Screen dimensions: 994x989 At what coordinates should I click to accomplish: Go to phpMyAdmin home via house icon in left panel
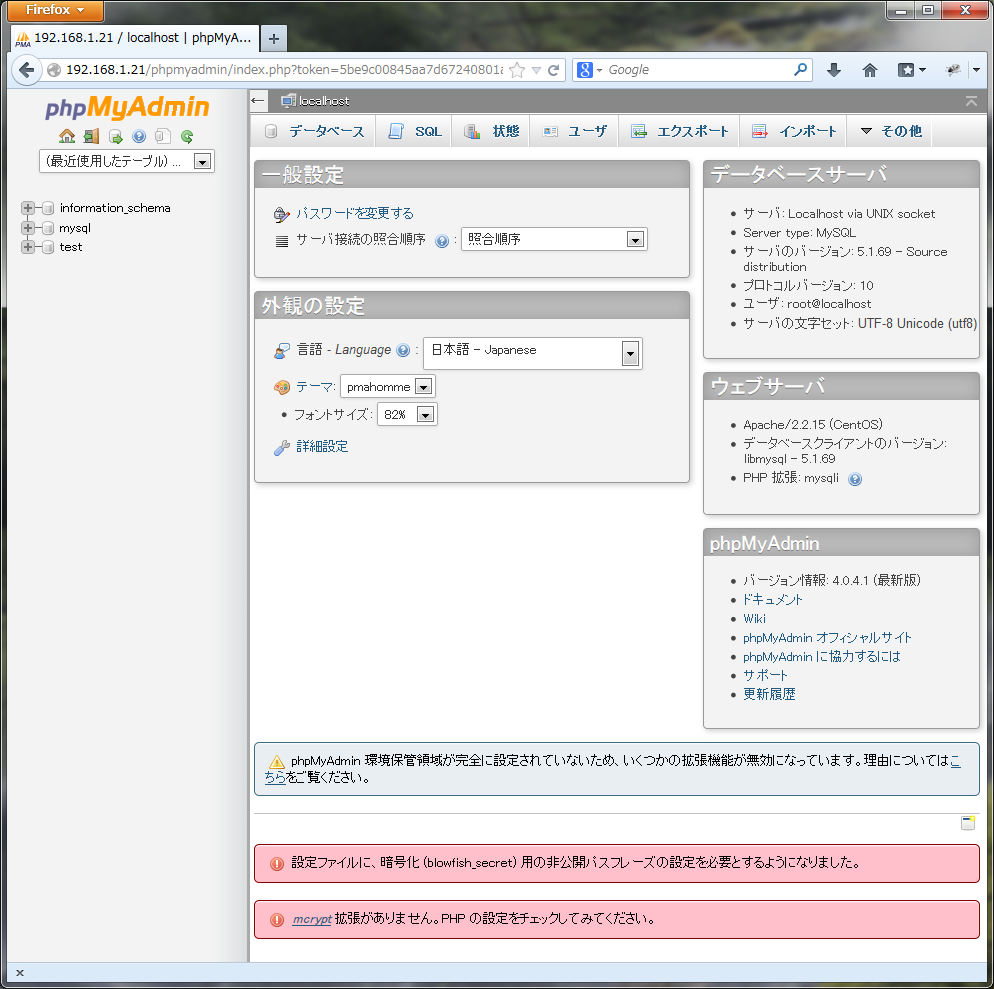click(67, 136)
